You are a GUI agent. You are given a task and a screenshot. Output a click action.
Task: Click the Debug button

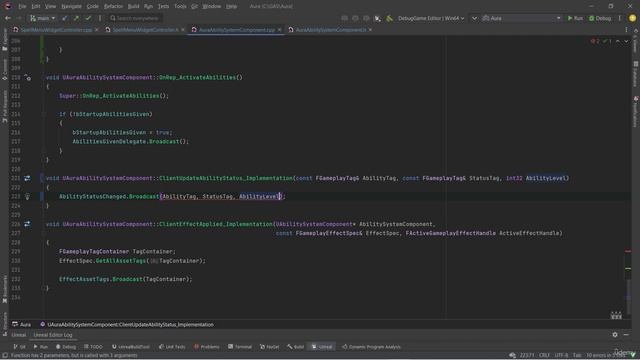tap(600, 18)
